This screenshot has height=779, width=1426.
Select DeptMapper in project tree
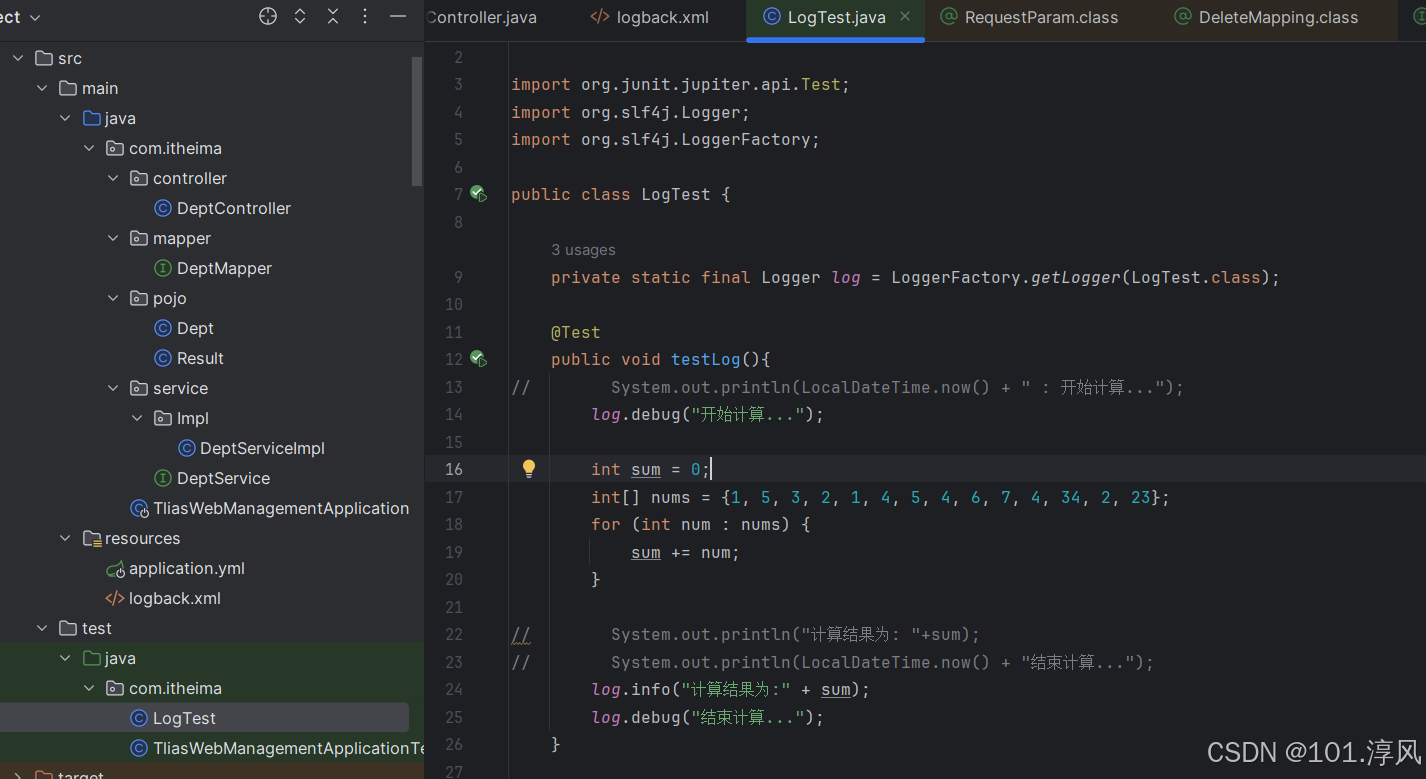[224, 268]
